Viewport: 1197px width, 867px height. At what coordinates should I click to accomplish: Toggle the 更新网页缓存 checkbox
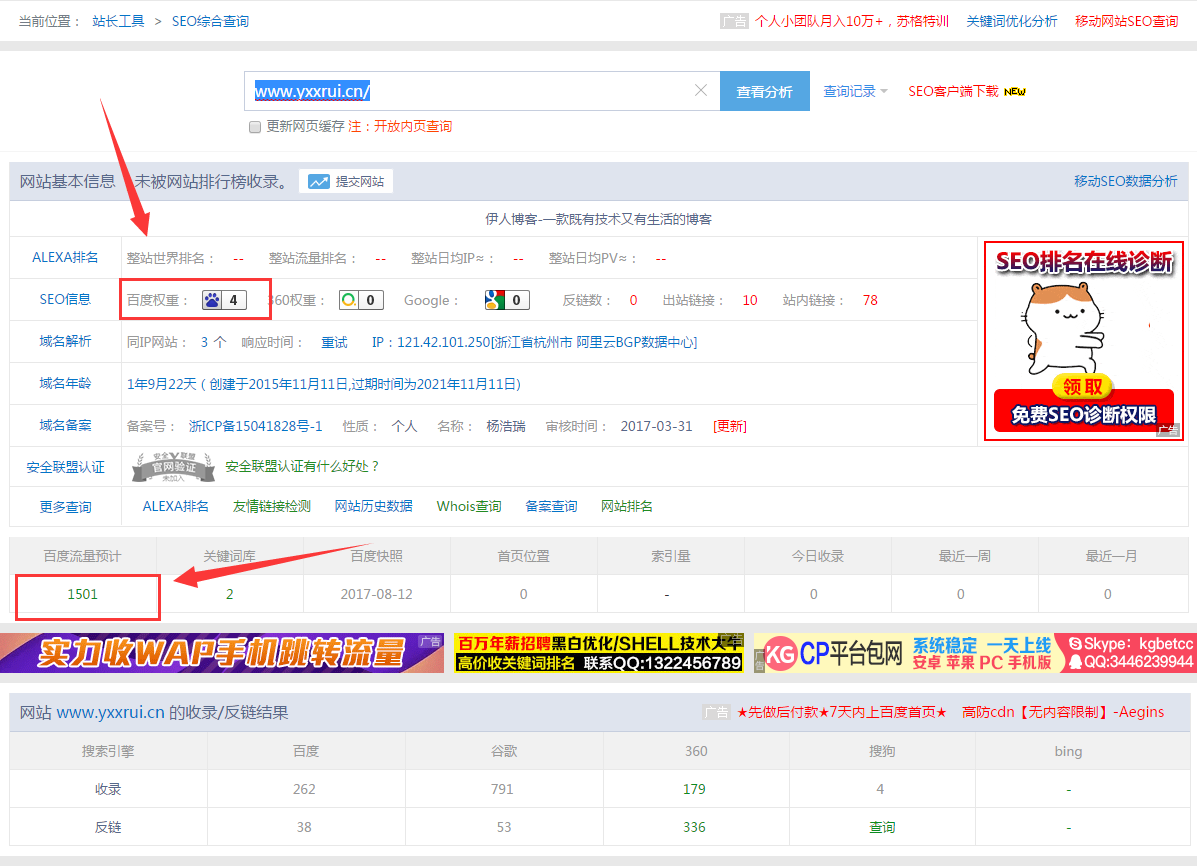pos(255,127)
